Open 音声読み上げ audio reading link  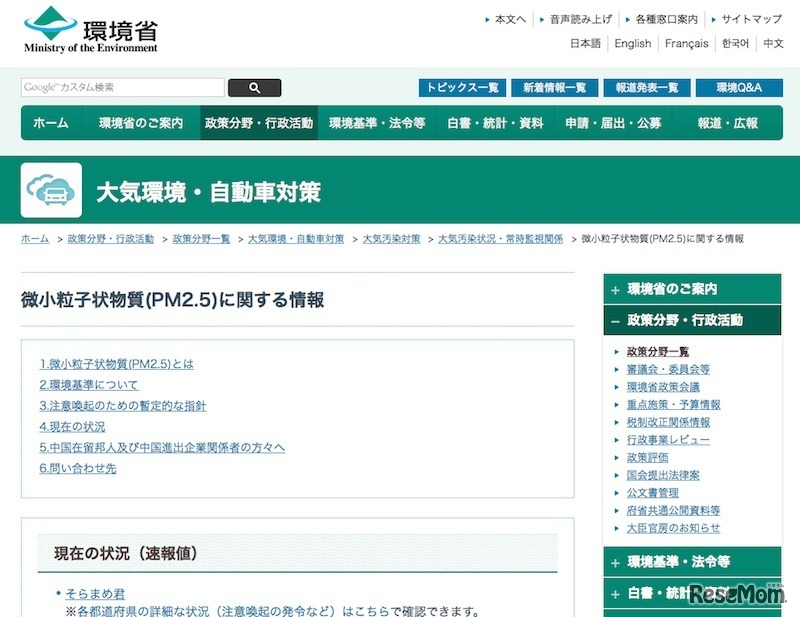580,19
